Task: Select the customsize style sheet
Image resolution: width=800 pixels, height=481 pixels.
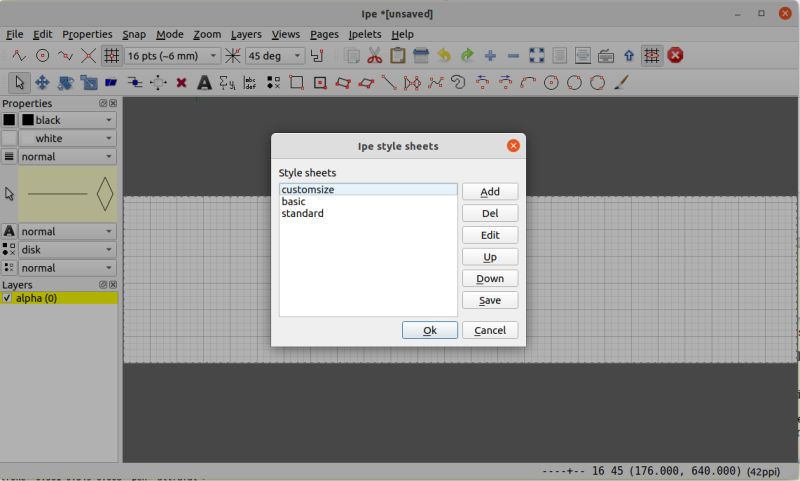Action: click(x=368, y=190)
